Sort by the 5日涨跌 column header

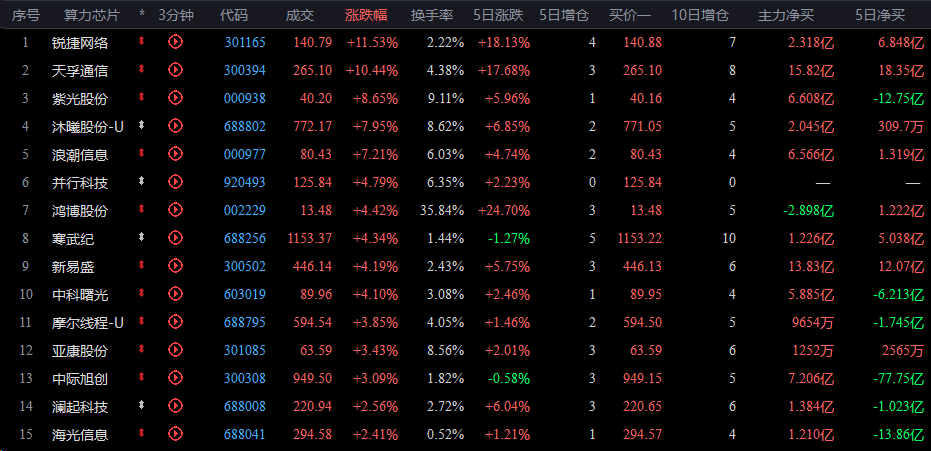click(x=499, y=15)
